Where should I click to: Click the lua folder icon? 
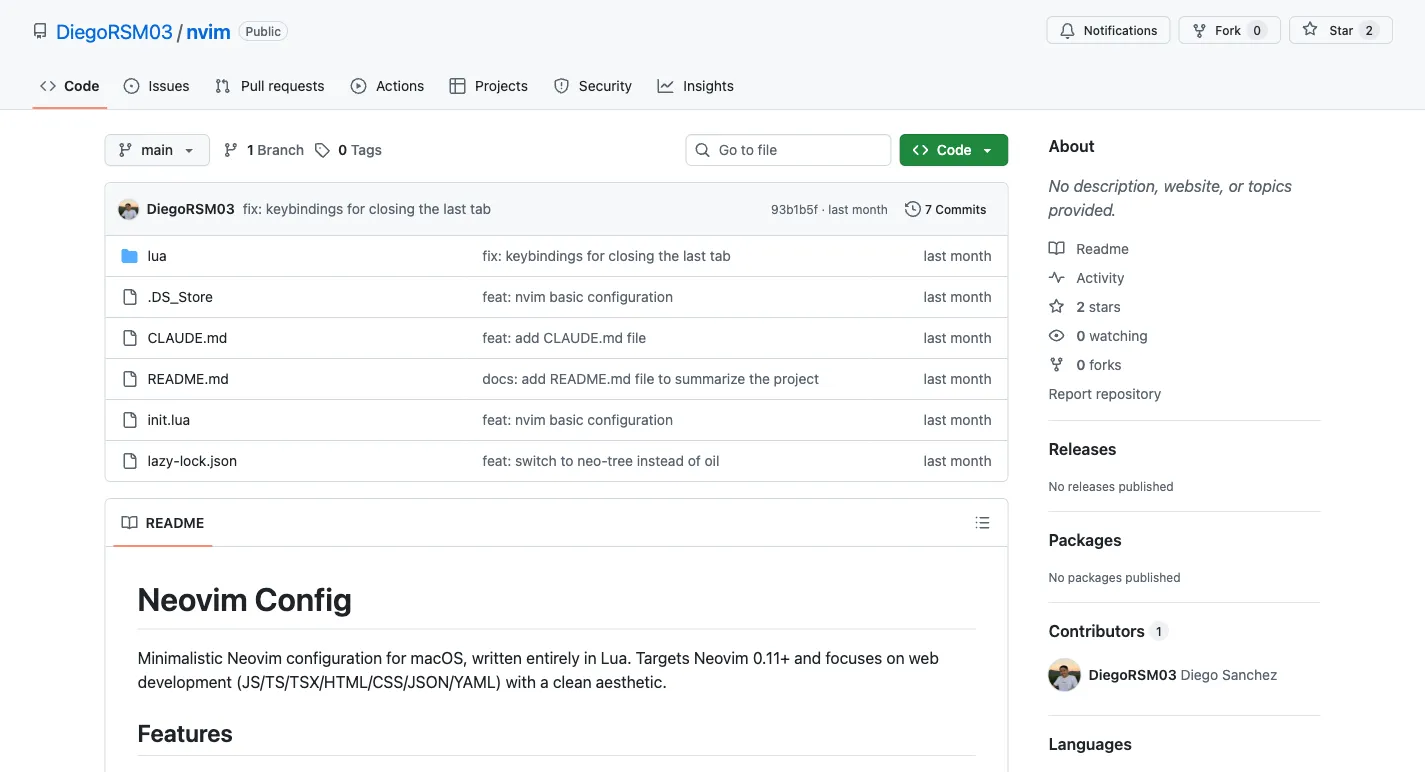pyautogui.click(x=129, y=256)
